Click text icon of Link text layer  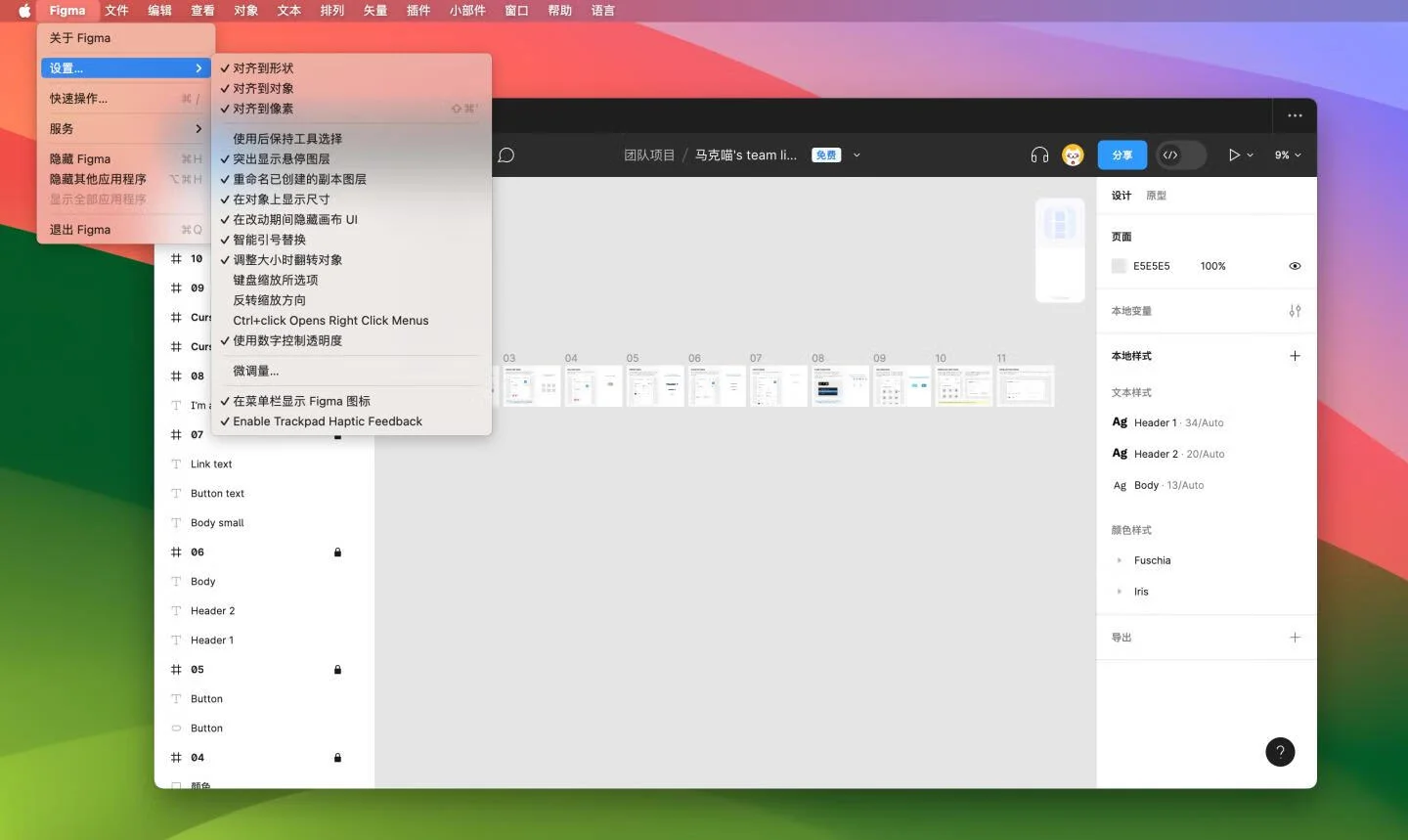[176, 464]
